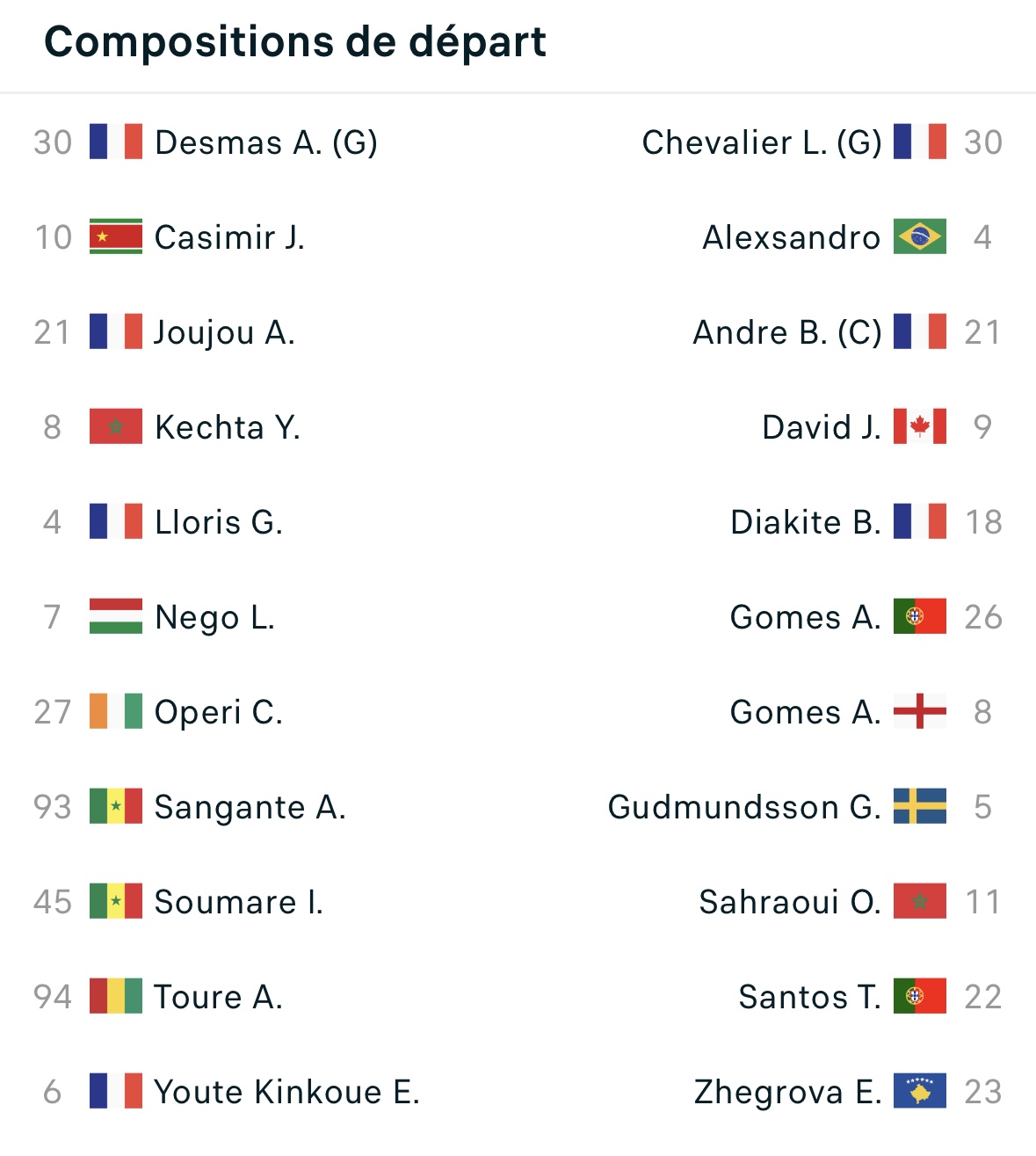Click Mali flag next to Toure A.
This screenshot has height=1156, width=1036.
(x=115, y=996)
